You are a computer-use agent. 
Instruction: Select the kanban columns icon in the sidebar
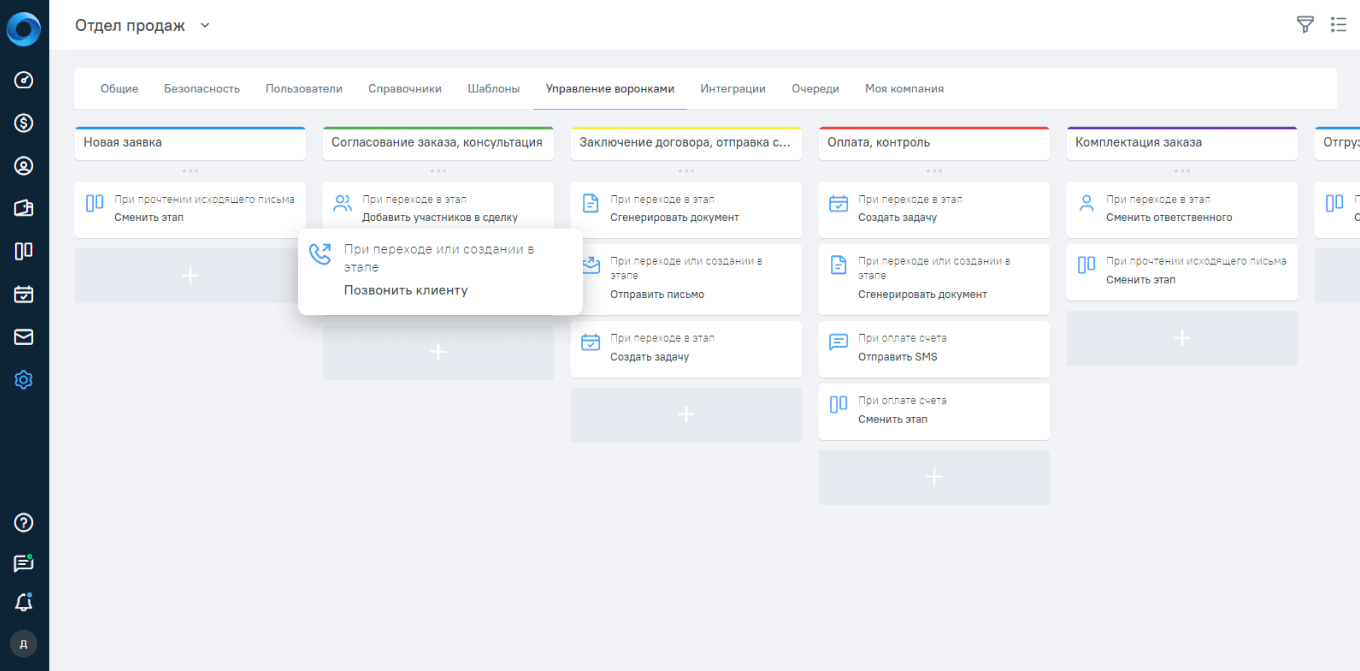[x=23, y=251]
